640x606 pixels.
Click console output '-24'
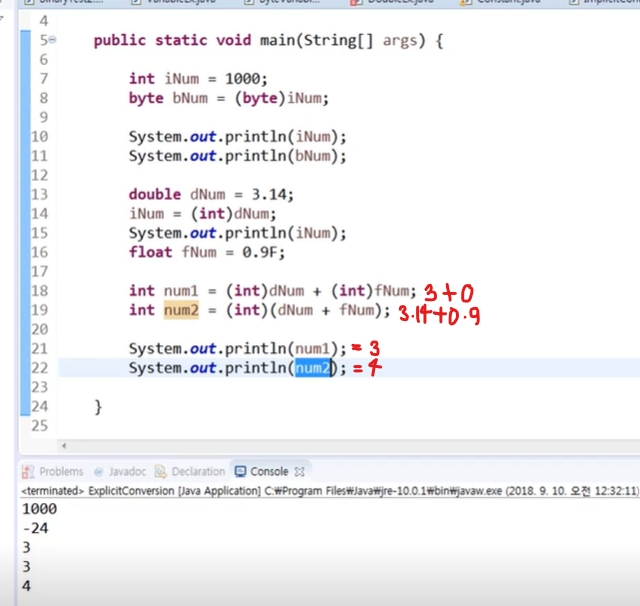(36, 528)
